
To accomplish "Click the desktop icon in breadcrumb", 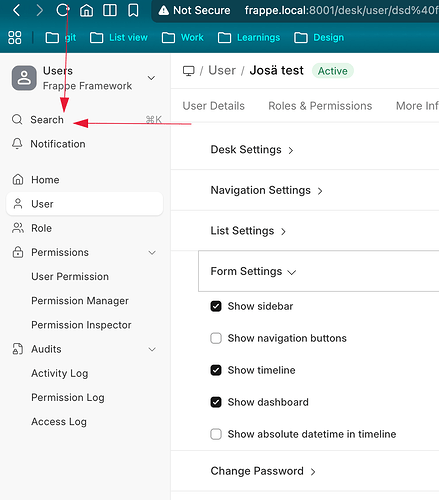I will click(189, 71).
